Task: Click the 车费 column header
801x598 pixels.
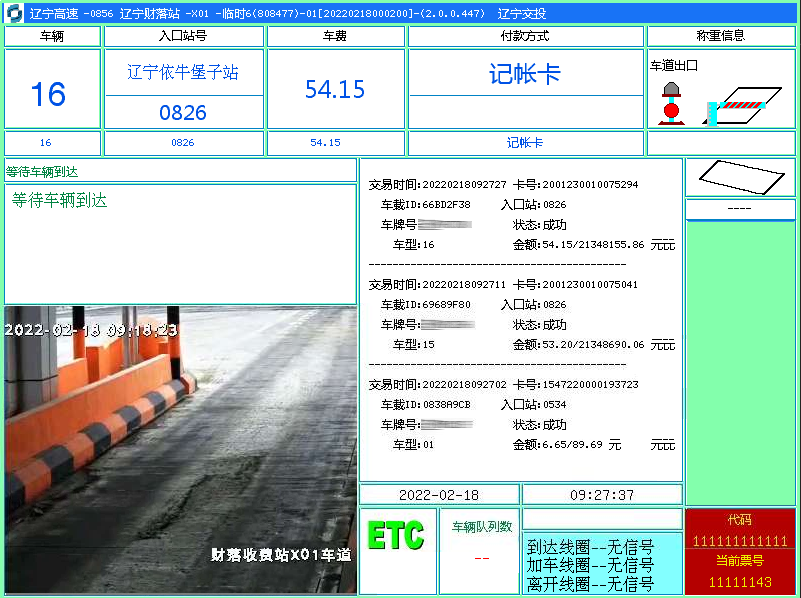Action: point(335,36)
